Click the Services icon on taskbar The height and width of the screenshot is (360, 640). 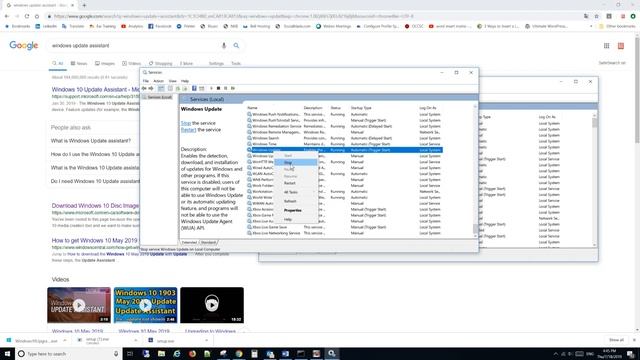click(x=332, y=353)
